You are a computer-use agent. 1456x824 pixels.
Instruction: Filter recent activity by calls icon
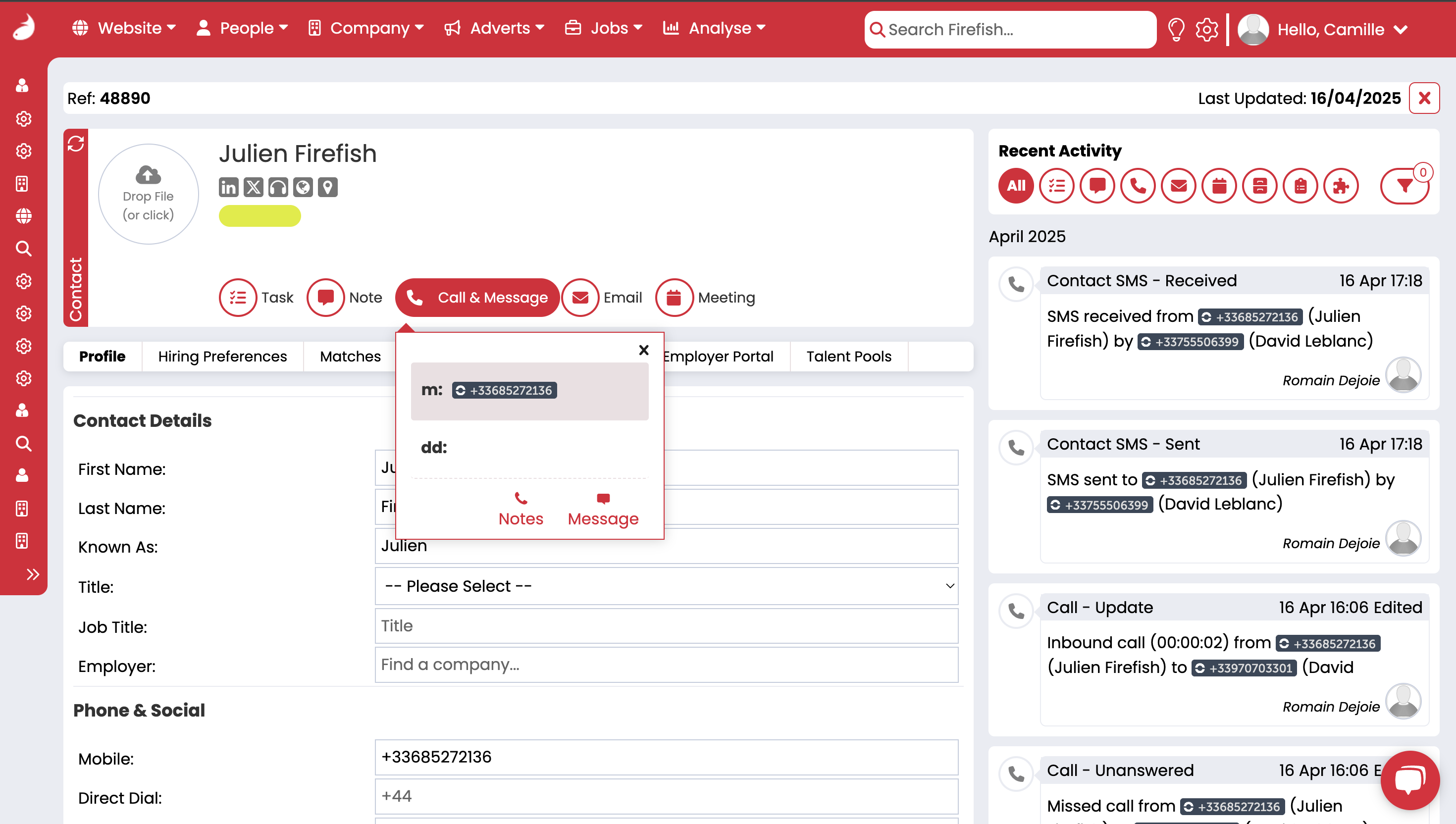(x=1138, y=186)
